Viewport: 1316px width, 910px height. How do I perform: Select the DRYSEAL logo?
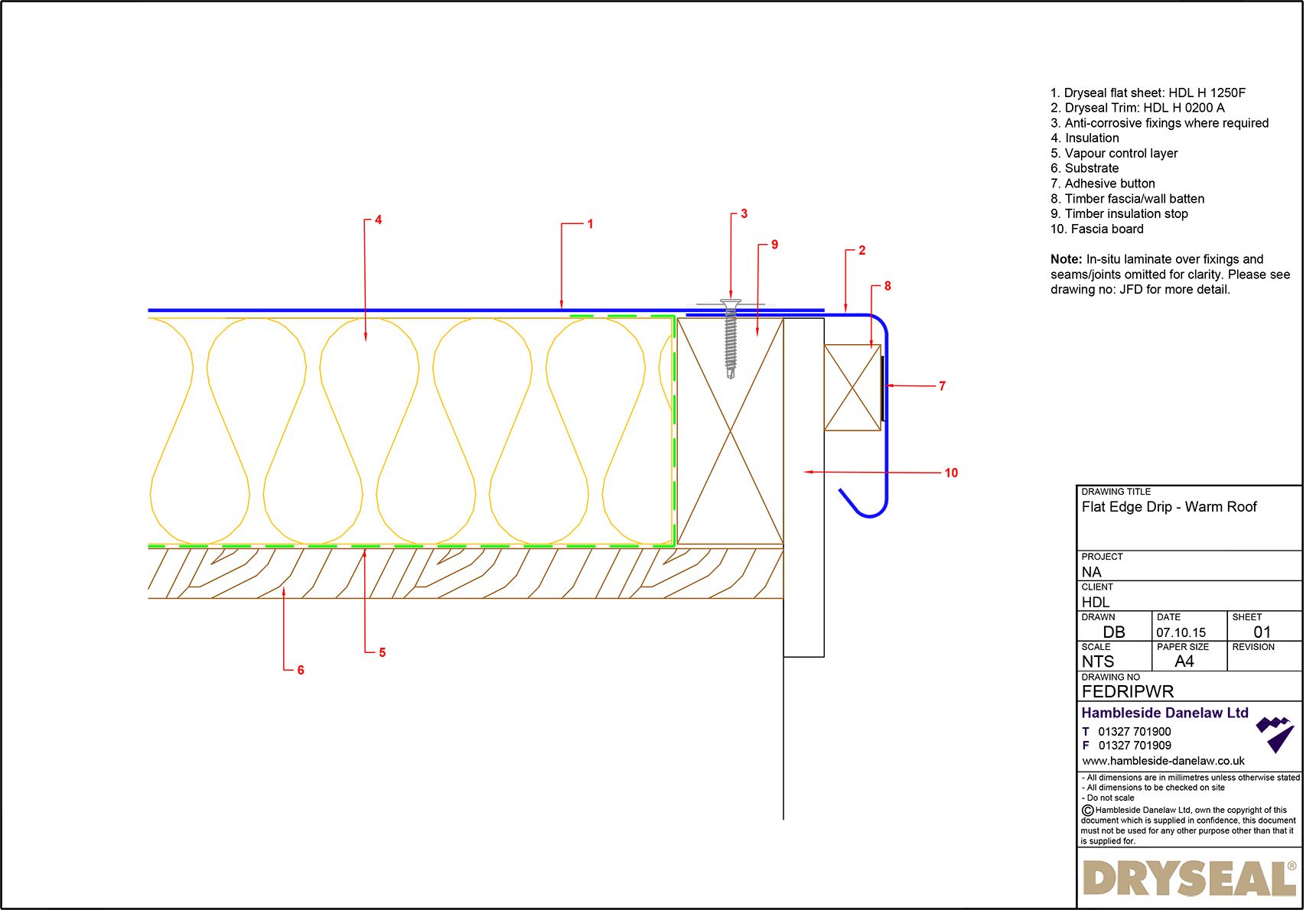(x=1191, y=876)
